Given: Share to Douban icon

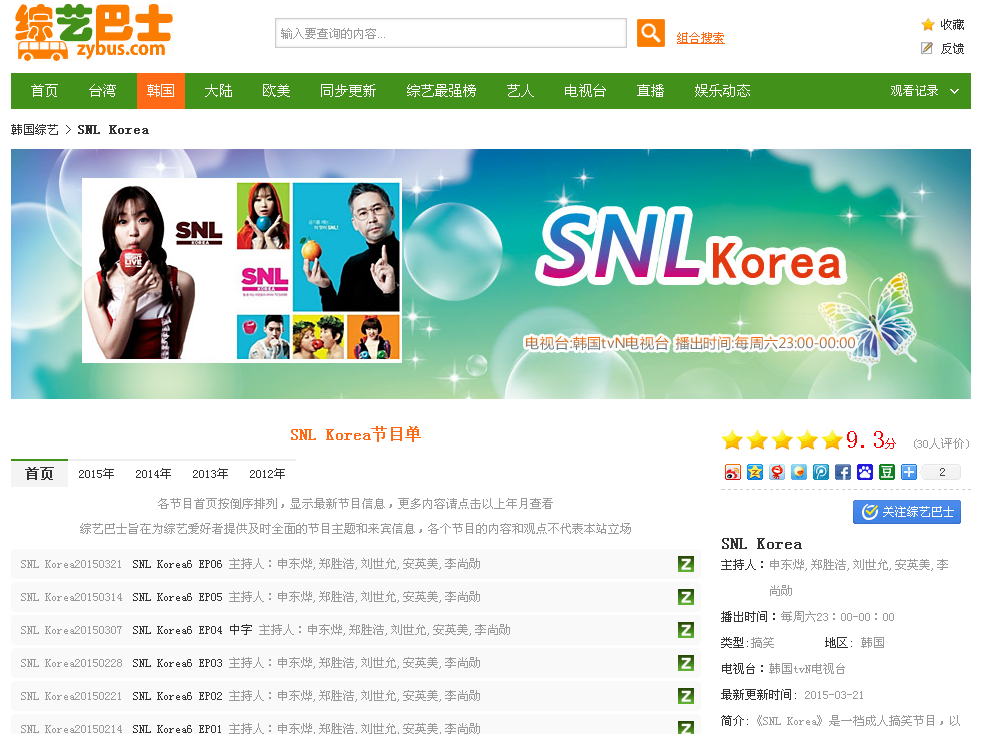Looking at the screenshot, I should click(x=887, y=472).
